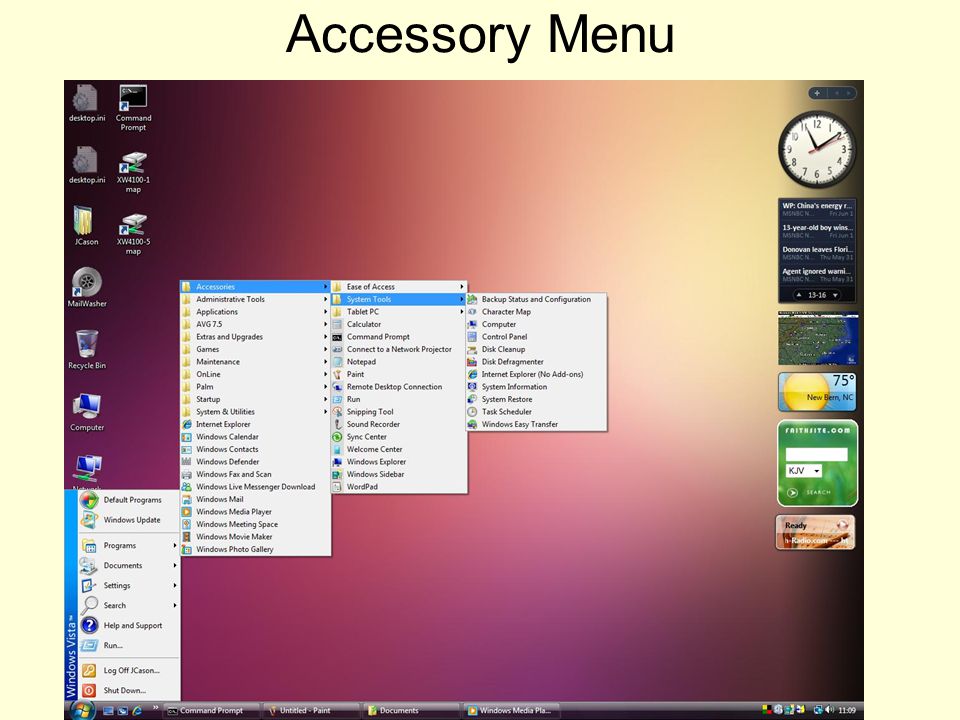Open Windows Easy Transfer entry
960x720 pixels.
tap(536, 424)
